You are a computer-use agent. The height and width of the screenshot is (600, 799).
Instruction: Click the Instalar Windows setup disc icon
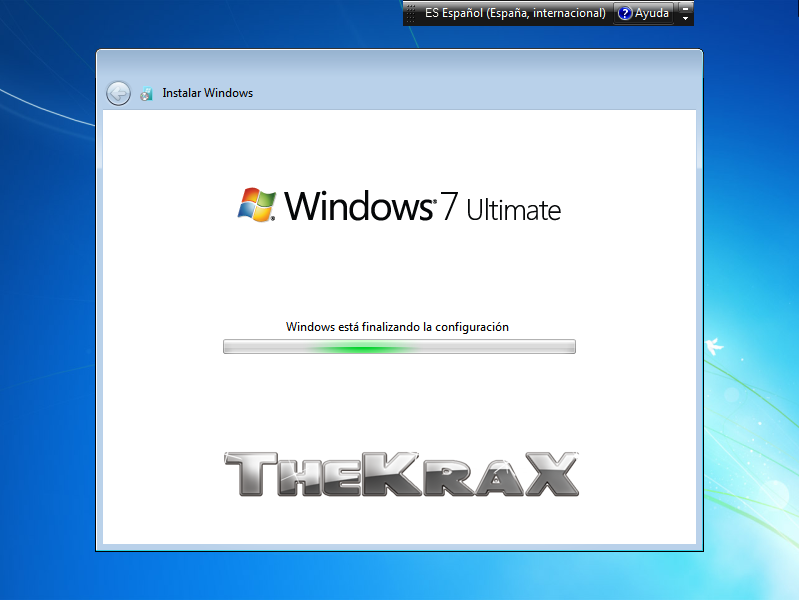pos(147,94)
